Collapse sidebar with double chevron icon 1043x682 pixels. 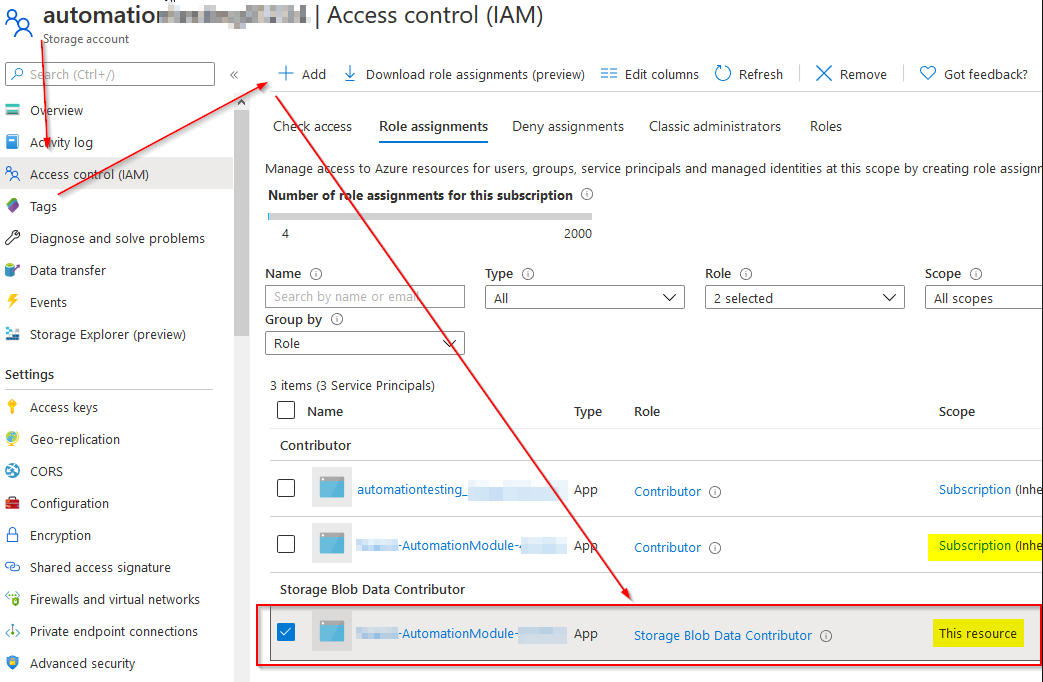coord(234,75)
